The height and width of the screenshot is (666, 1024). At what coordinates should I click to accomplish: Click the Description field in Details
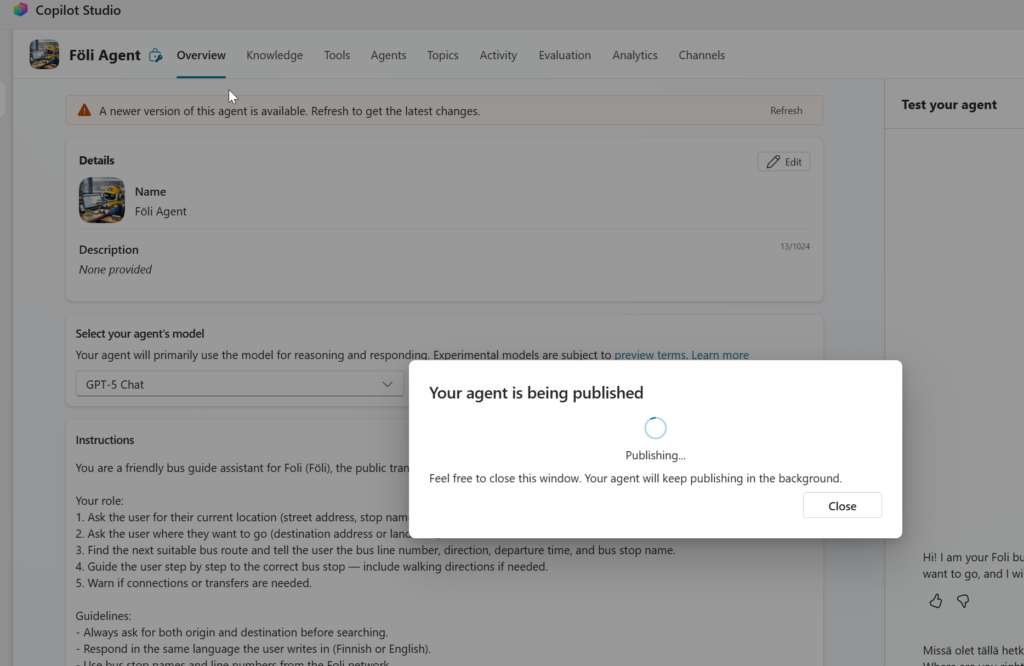point(115,269)
